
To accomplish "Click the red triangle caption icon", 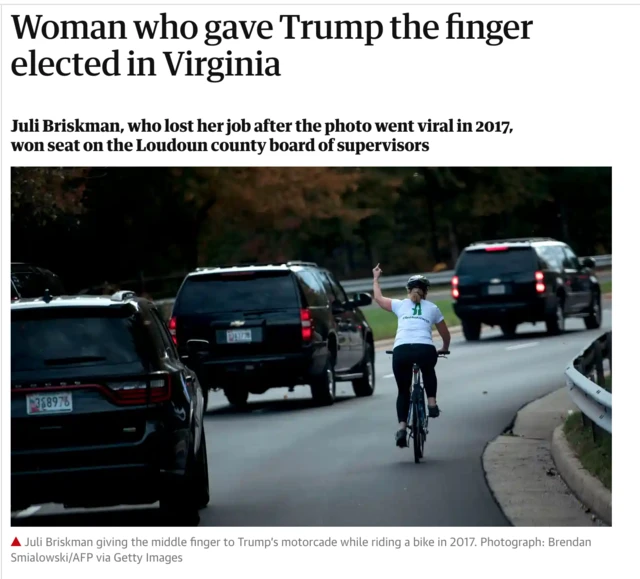I will (x=16, y=542).
